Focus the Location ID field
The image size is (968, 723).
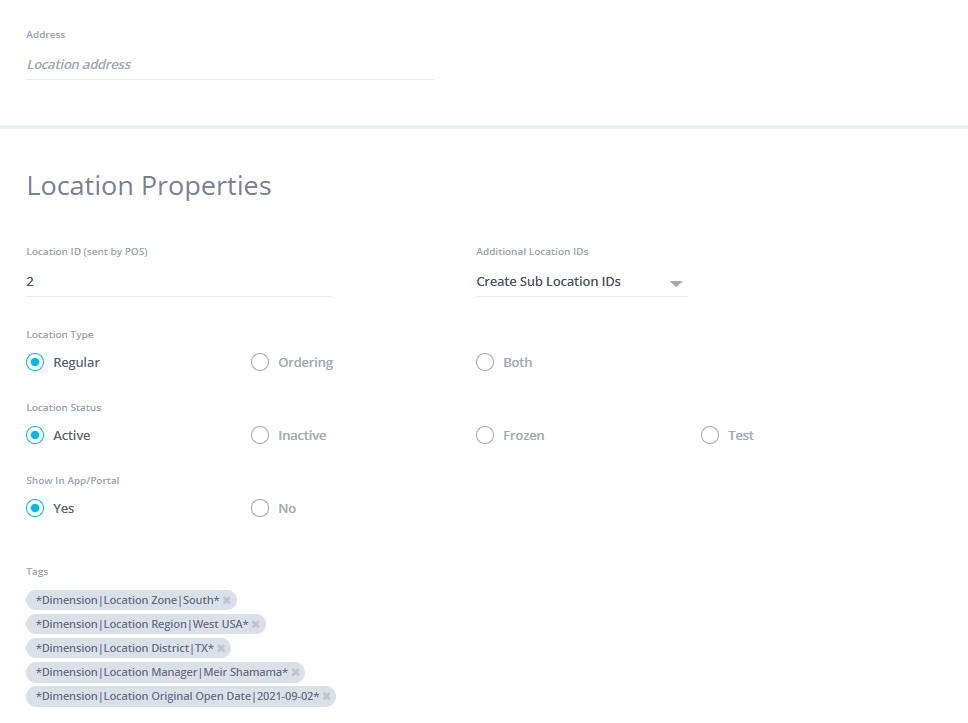[x=178, y=282]
